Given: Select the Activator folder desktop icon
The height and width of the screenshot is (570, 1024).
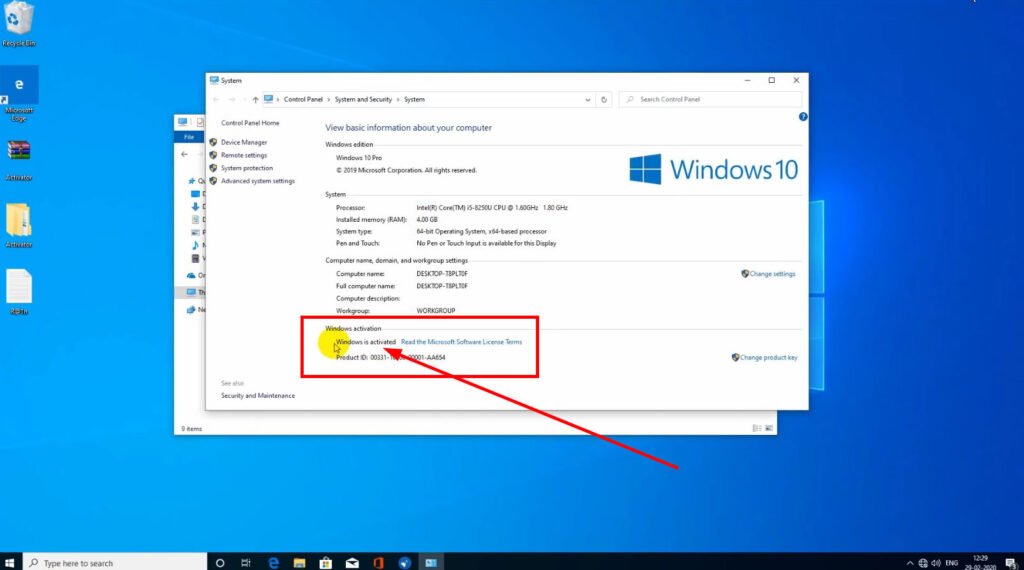Looking at the screenshot, I should pos(19,226).
